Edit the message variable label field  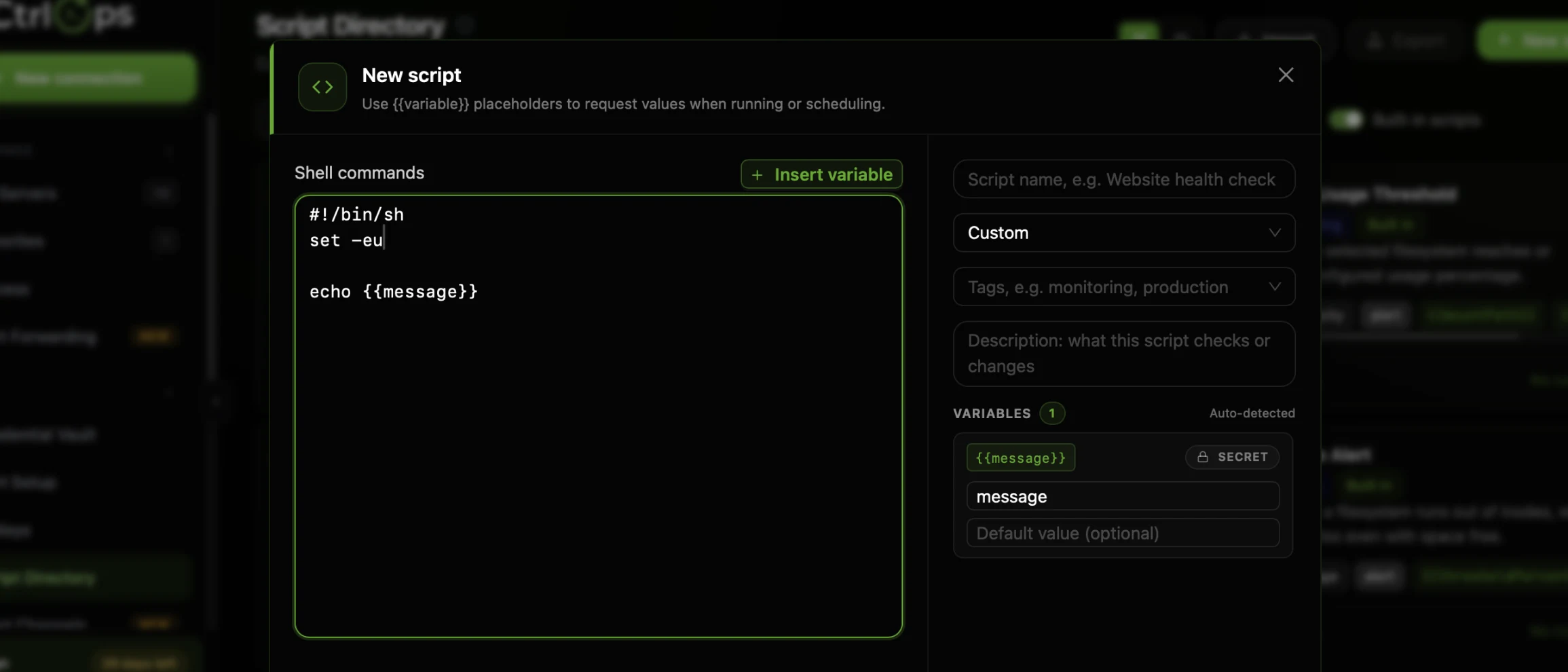click(1123, 496)
